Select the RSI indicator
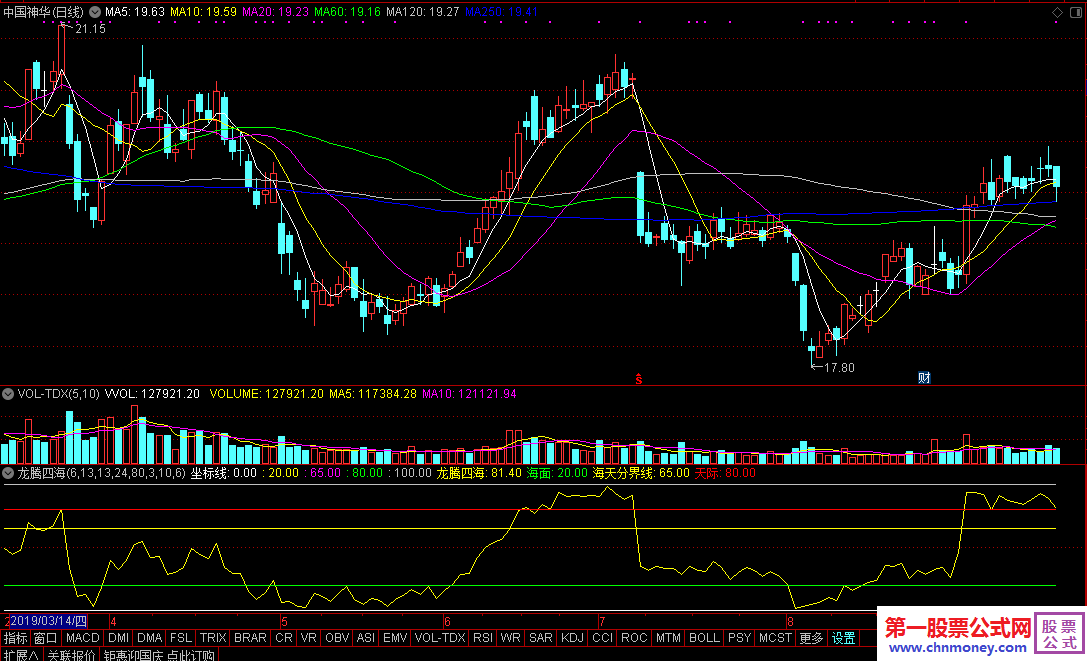 [x=482, y=637]
